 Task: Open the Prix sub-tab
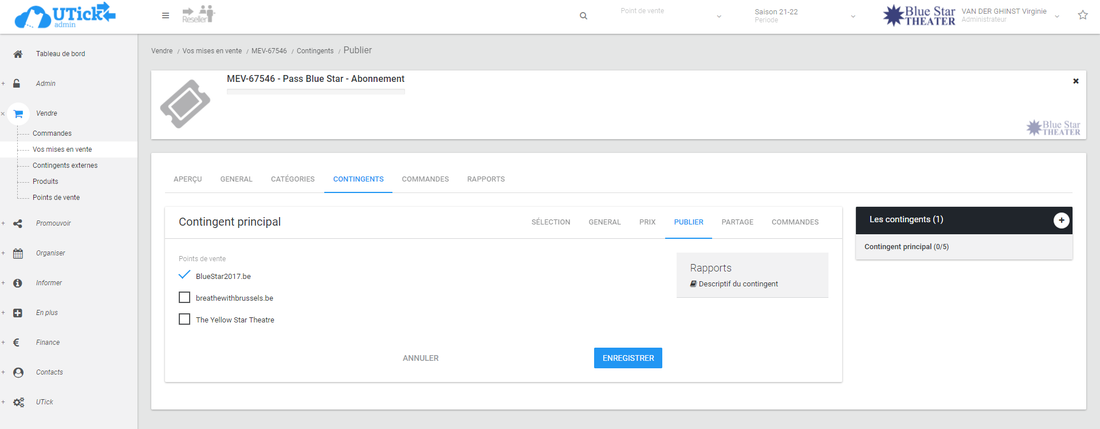click(647, 222)
